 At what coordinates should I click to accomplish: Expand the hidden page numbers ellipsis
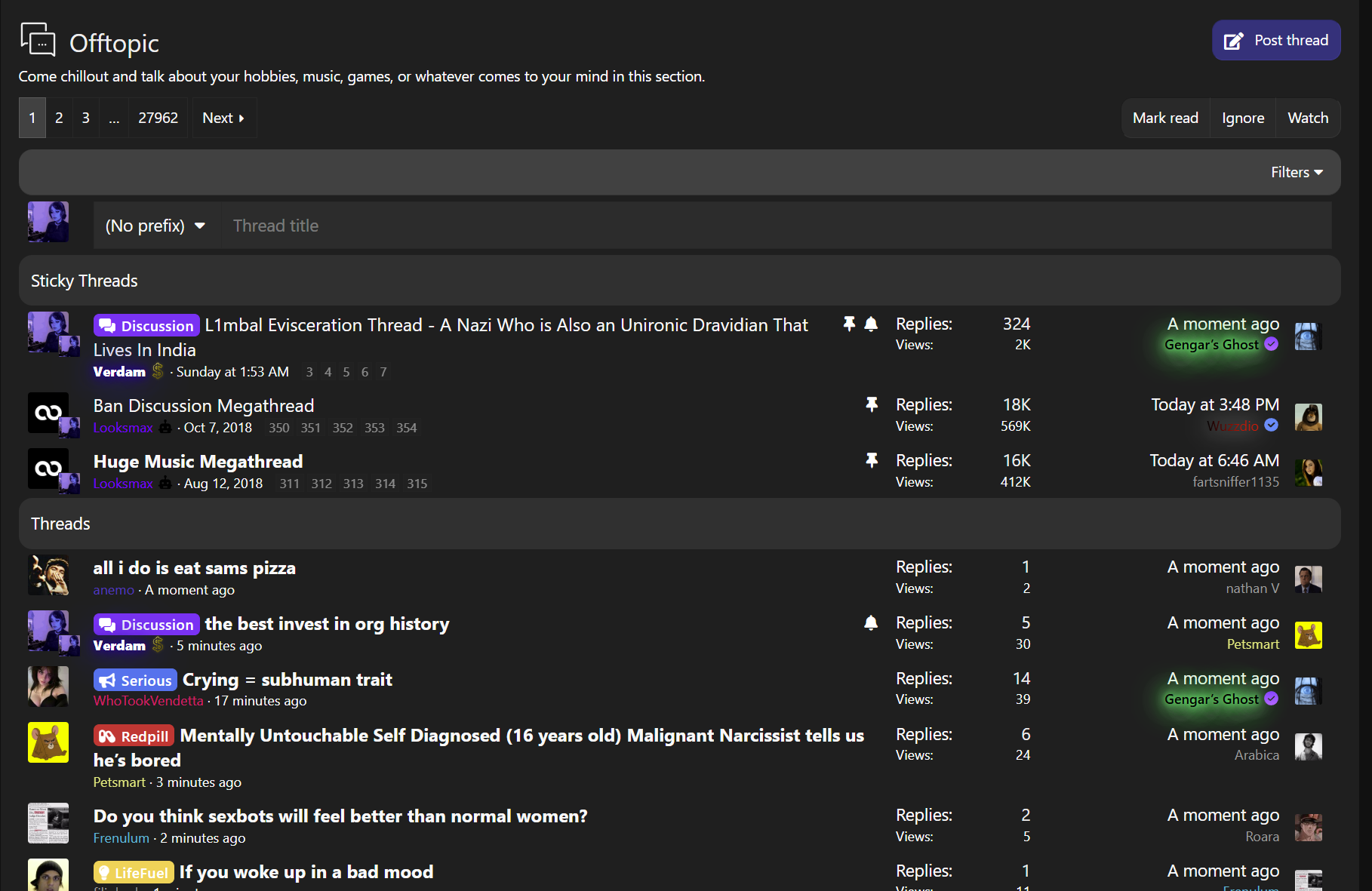(114, 118)
